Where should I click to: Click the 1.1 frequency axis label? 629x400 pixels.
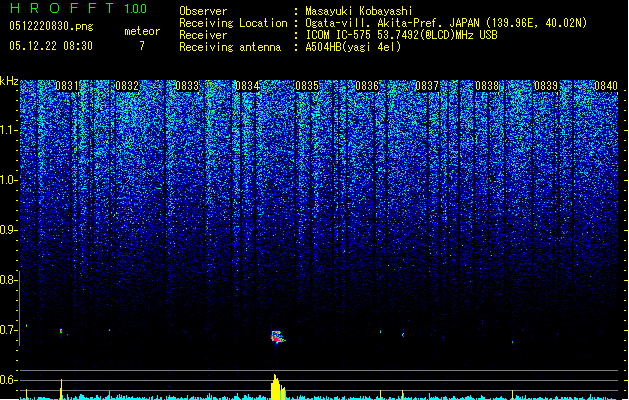point(9,130)
